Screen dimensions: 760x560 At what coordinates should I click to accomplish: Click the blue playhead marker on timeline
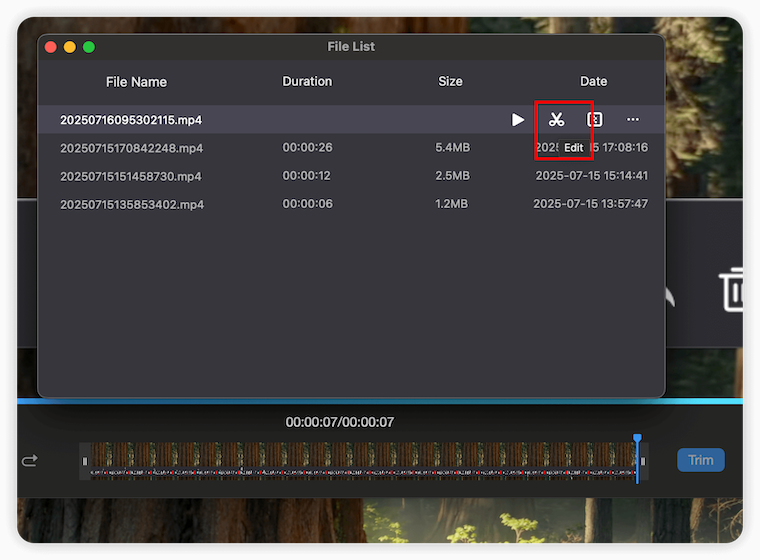tap(637, 440)
